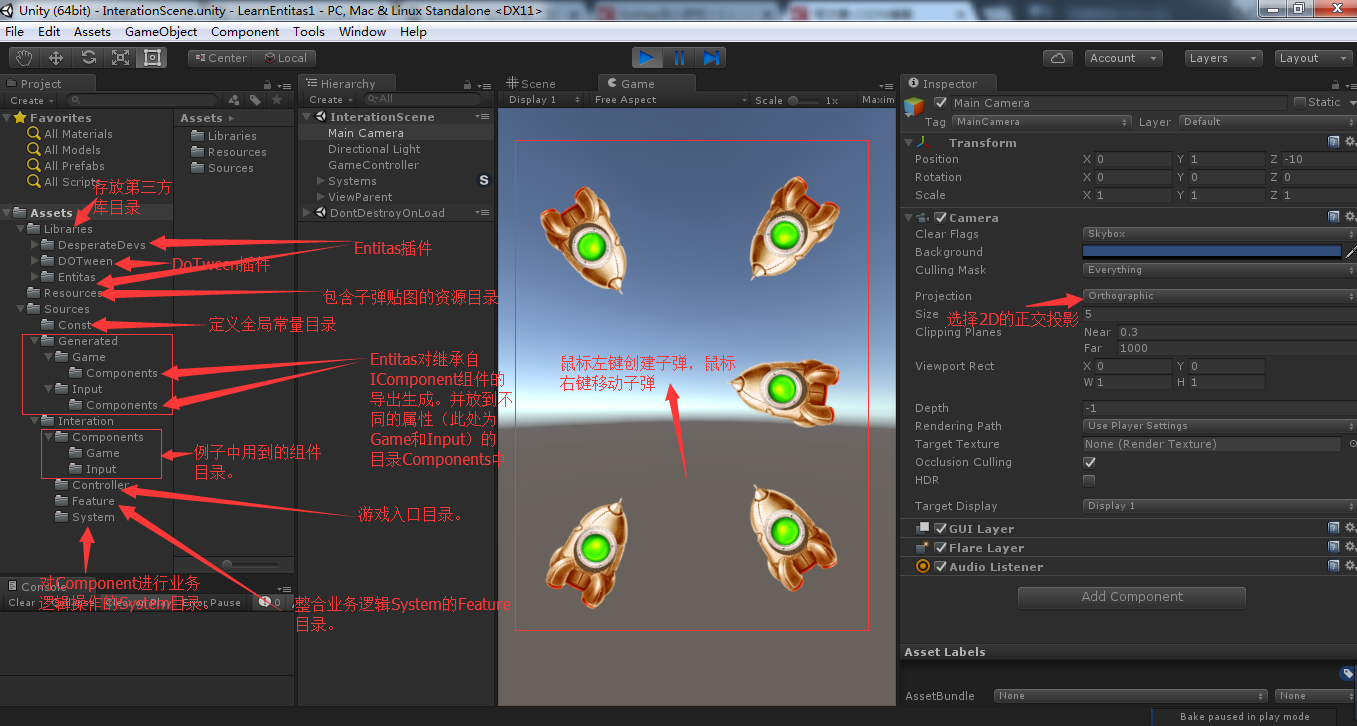Viewport: 1357px width, 726px height.
Task: Open the Display 1 dropdown in Game view
Action: point(544,100)
